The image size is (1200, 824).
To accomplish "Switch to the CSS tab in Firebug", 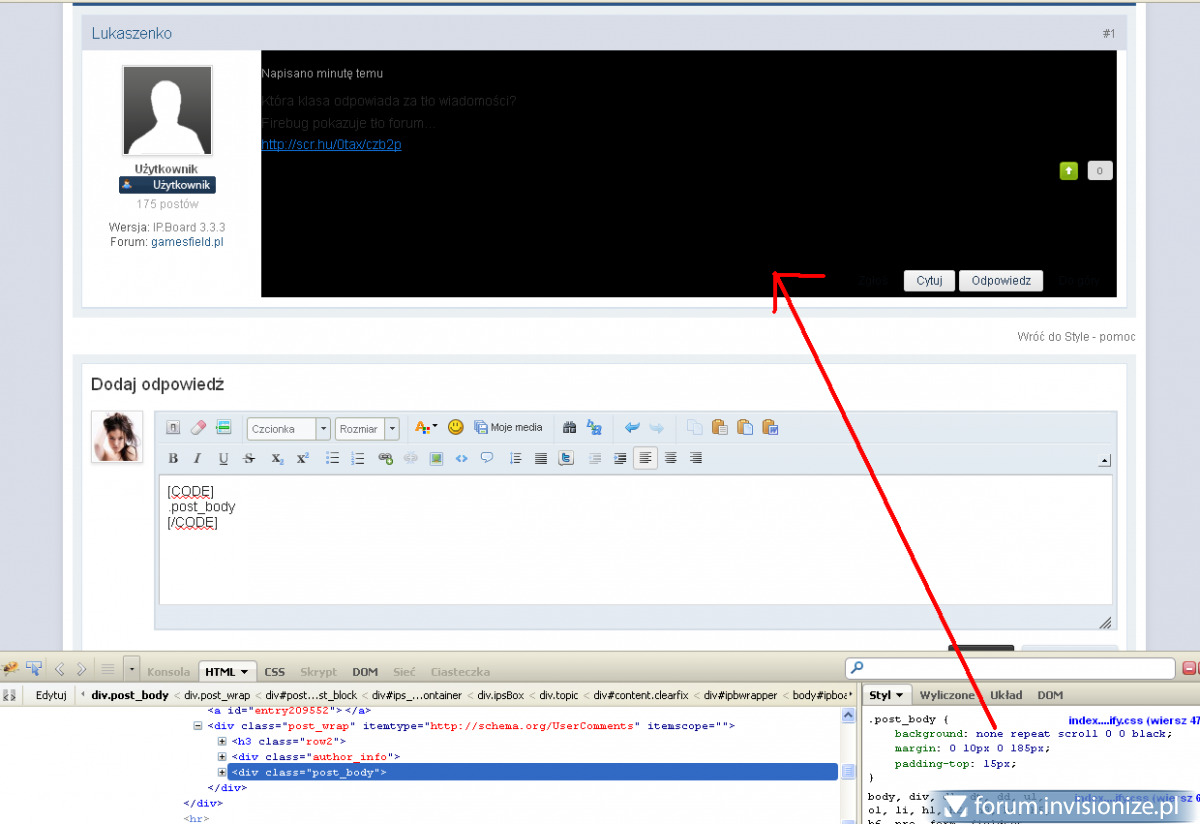I will pyautogui.click(x=274, y=672).
